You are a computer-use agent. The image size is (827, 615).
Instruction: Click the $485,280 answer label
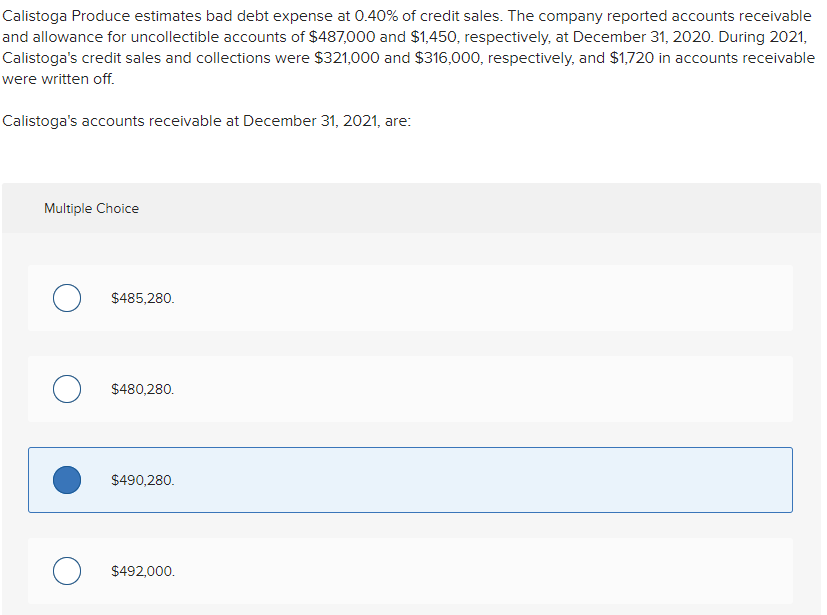141,297
